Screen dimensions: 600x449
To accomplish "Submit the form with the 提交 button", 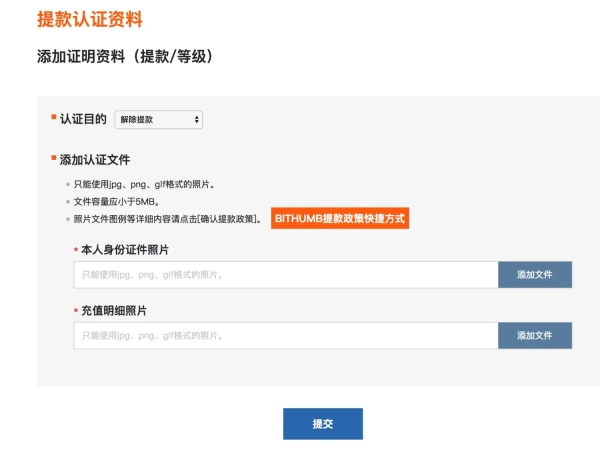I will pos(322,424).
